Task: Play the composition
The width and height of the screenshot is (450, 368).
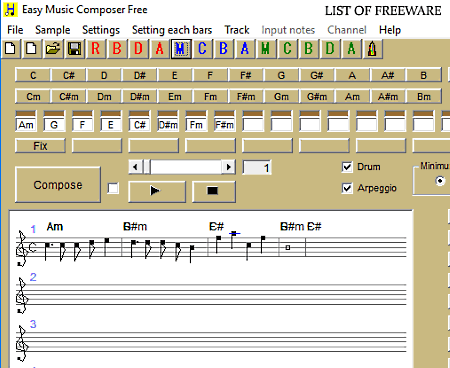Action: click(x=157, y=191)
